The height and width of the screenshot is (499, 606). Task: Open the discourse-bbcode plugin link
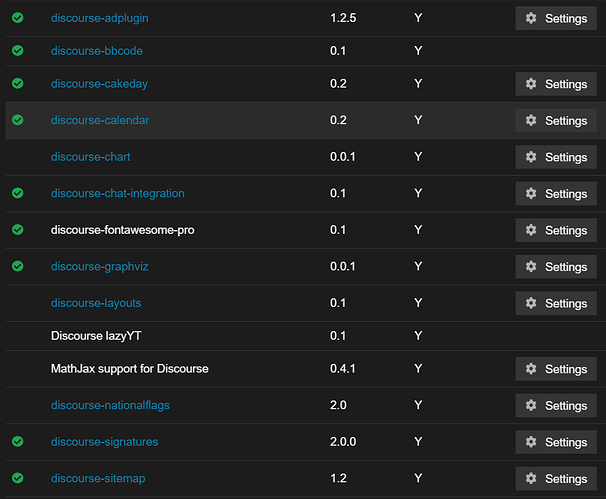click(x=97, y=51)
